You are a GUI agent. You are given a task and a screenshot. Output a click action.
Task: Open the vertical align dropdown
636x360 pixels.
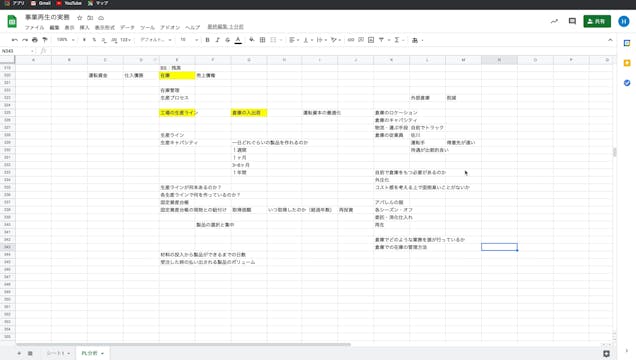307,40
